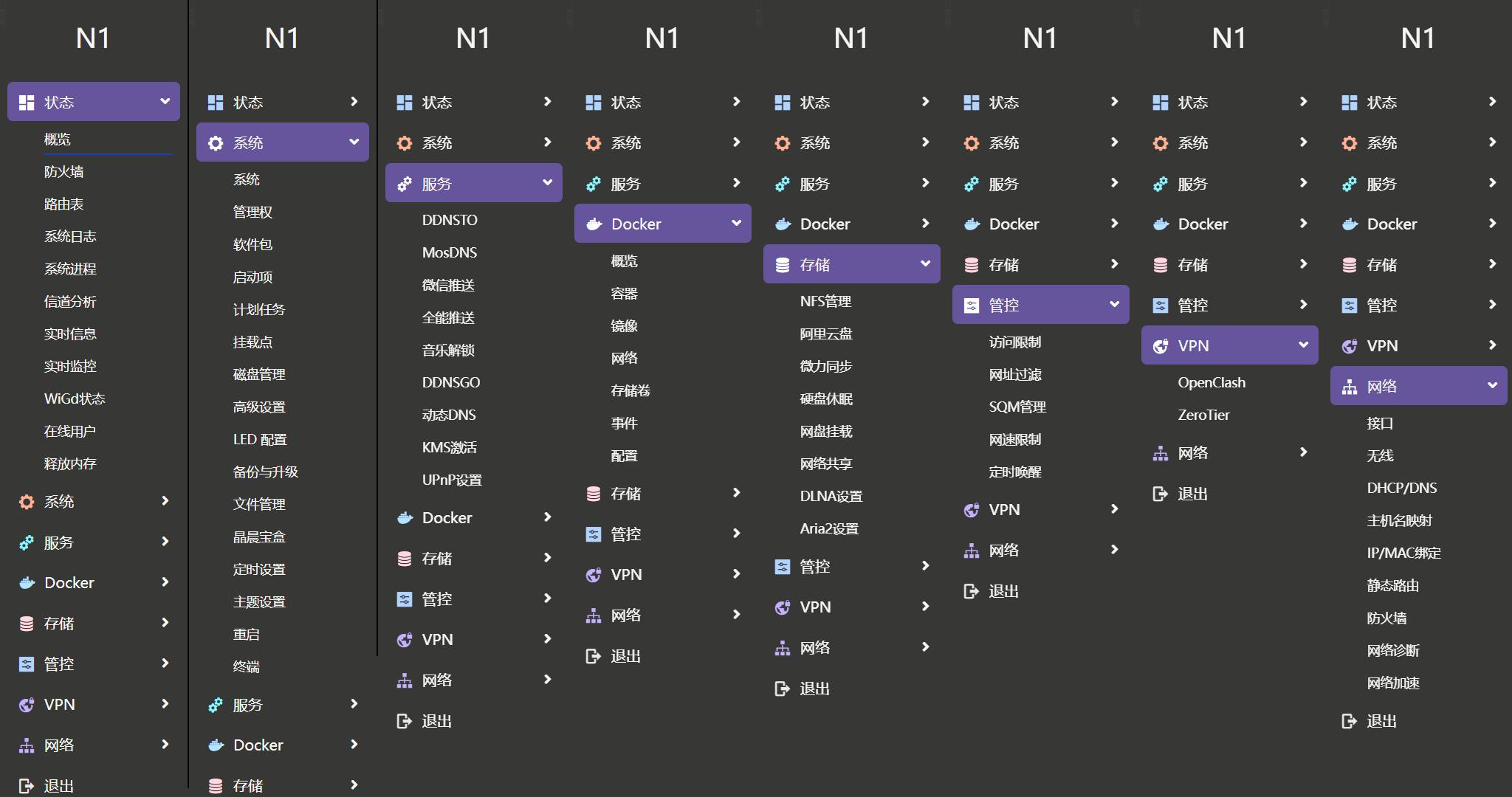
Task: Open 阿里云盘 under 存储
Action: click(x=826, y=334)
